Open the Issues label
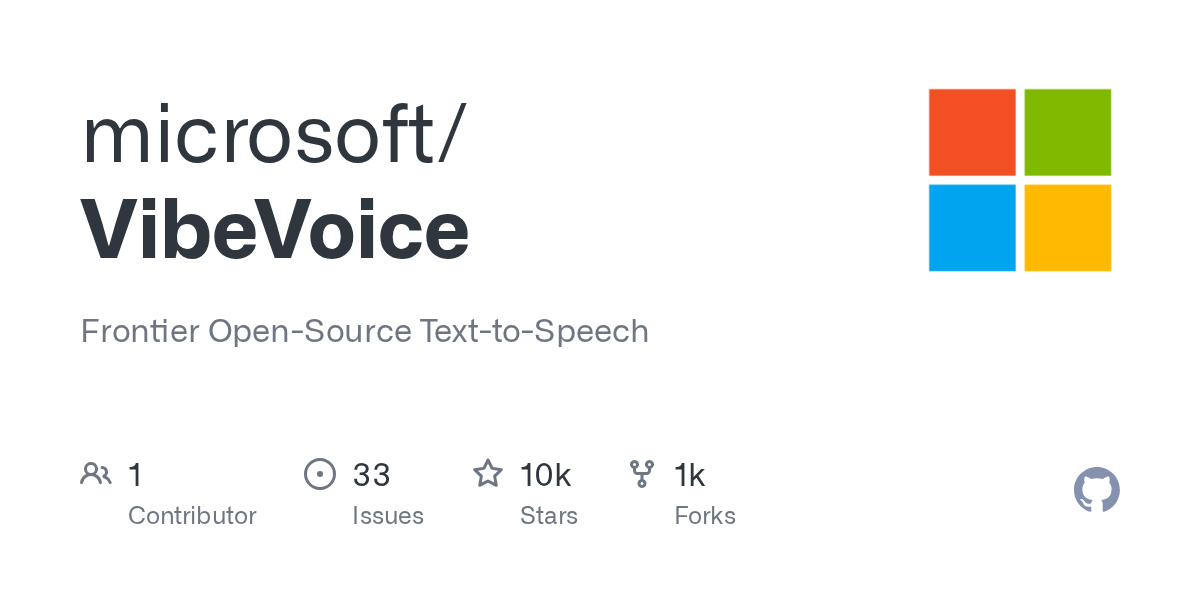1200x600 pixels. (x=388, y=516)
